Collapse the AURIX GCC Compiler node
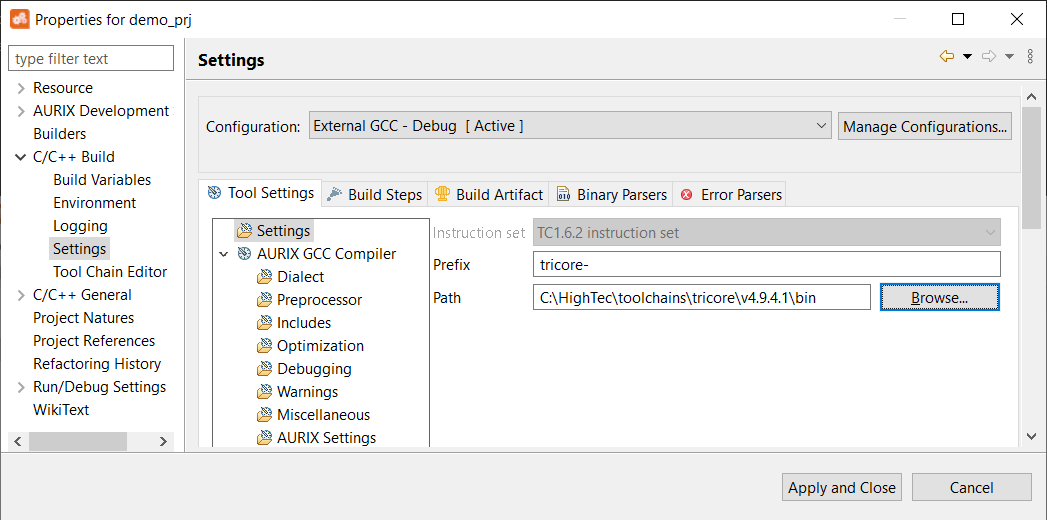 coord(224,254)
